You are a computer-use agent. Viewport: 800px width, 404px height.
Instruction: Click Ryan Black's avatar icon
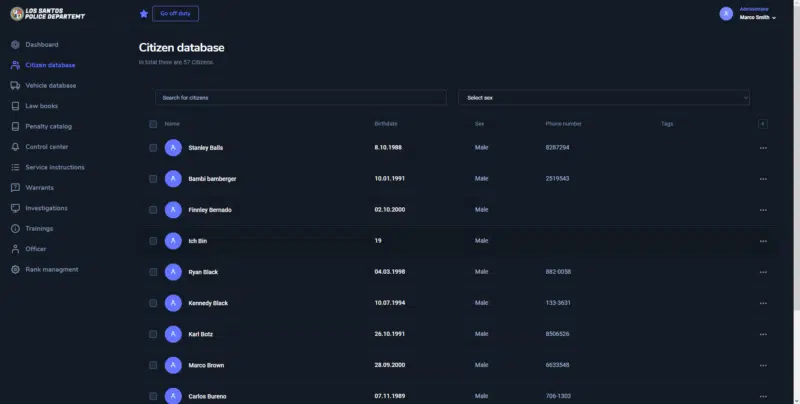tap(173, 272)
